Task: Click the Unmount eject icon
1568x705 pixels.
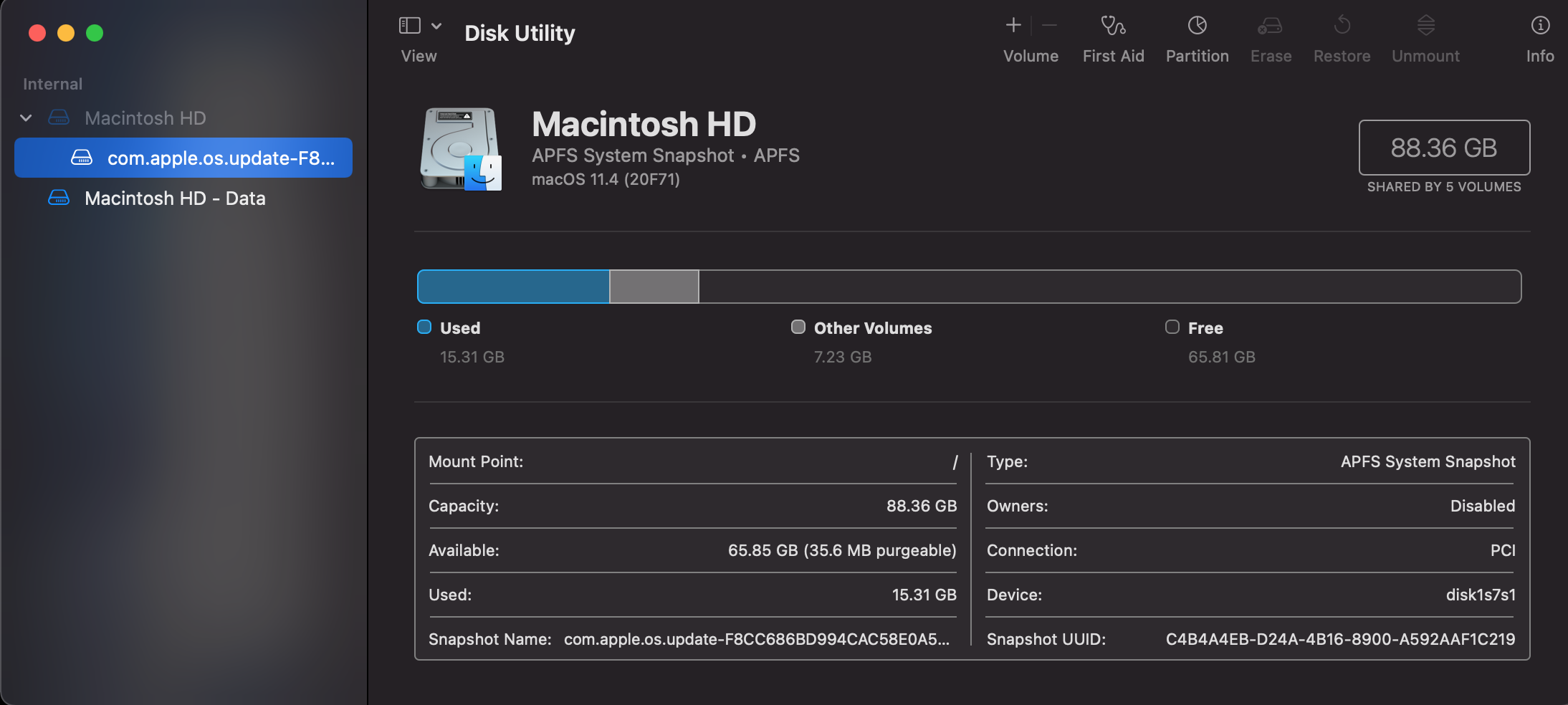Action: pos(1425,25)
